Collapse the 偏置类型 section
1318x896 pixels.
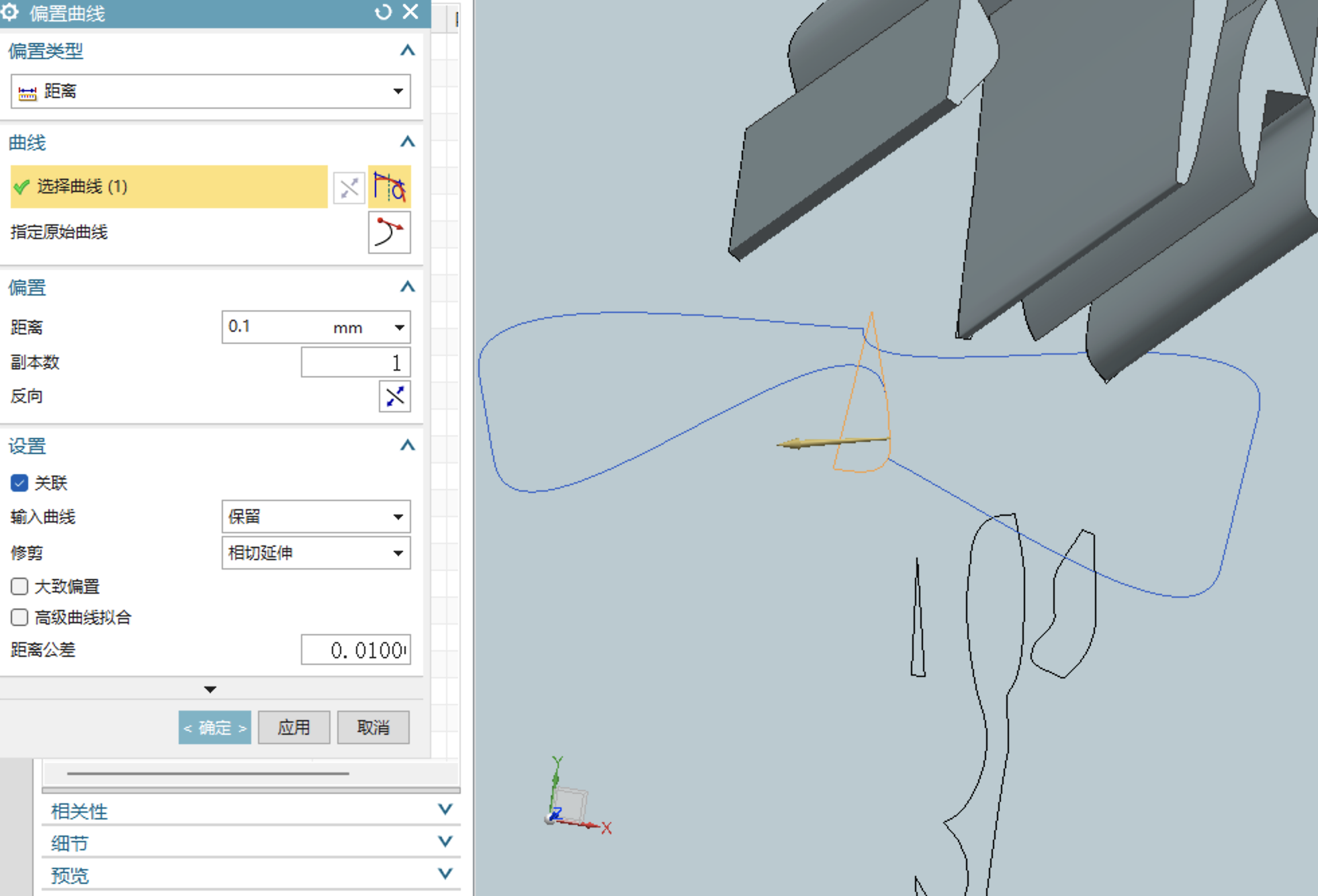tap(407, 50)
